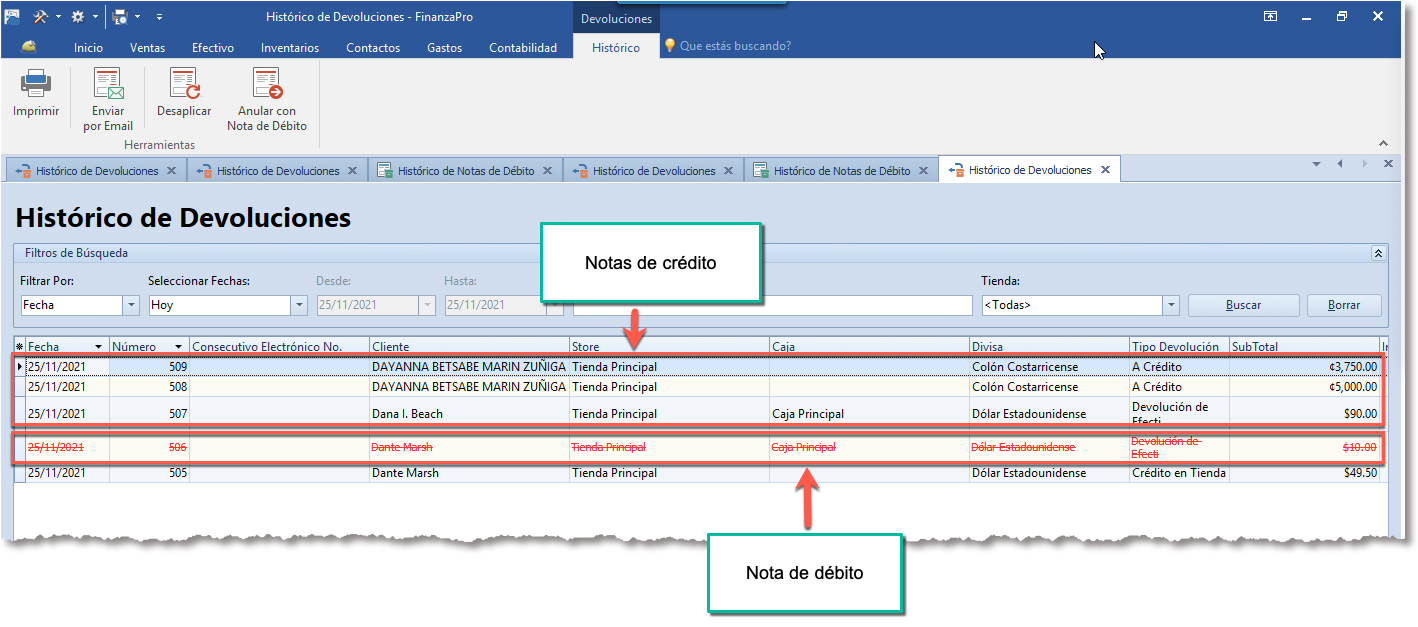Viewport: 1418px width, 627px height.
Task: Click the Imprimir printer icon in the ribbon
Action: [x=36, y=83]
